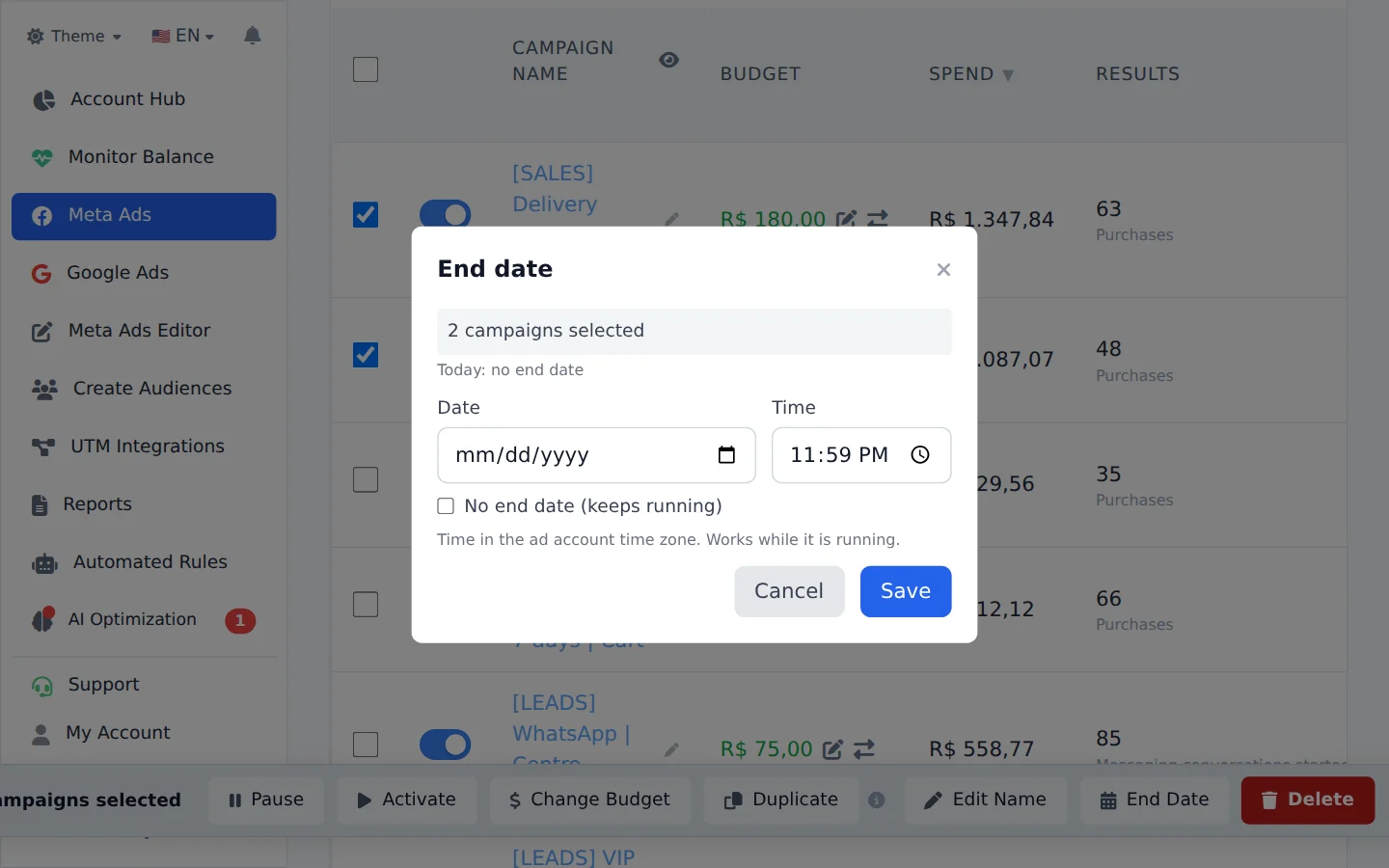1389x868 pixels.
Task: Select the row checkbox with 35 Purchases
Action: (366, 479)
